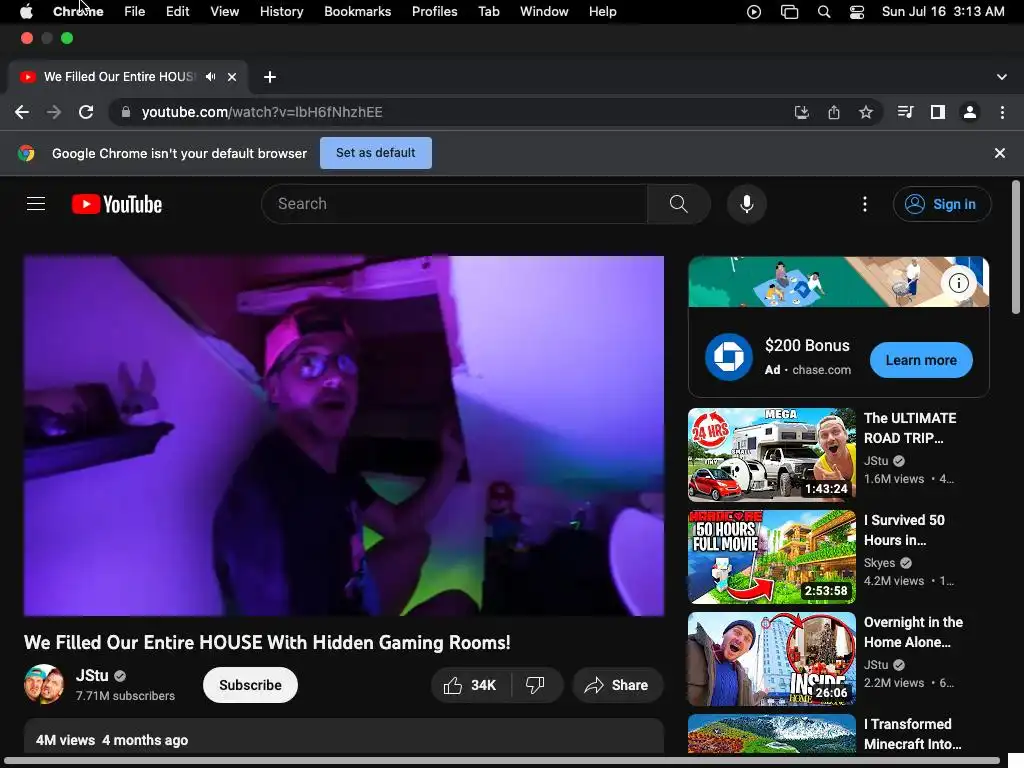Expand description at 4M views line
Viewport: 1024px width, 768px height.
112,740
